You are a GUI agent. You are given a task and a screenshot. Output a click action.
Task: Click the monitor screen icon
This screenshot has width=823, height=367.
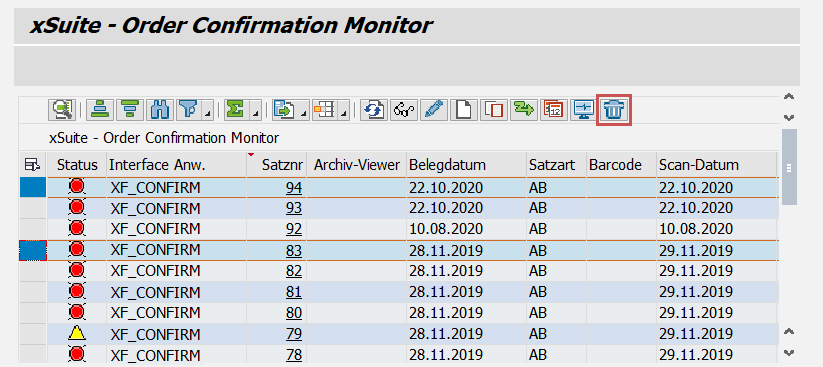tap(584, 110)
